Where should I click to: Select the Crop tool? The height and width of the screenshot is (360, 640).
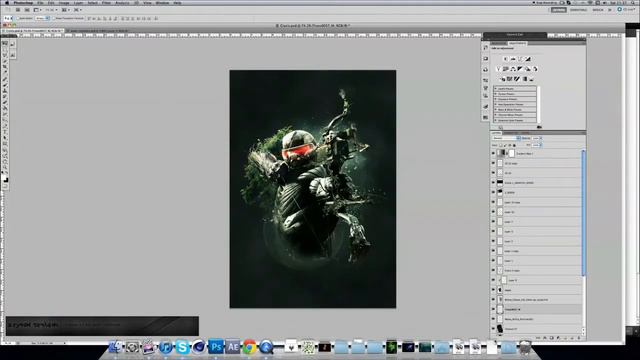pyautogui.click(x=5, y=67)
